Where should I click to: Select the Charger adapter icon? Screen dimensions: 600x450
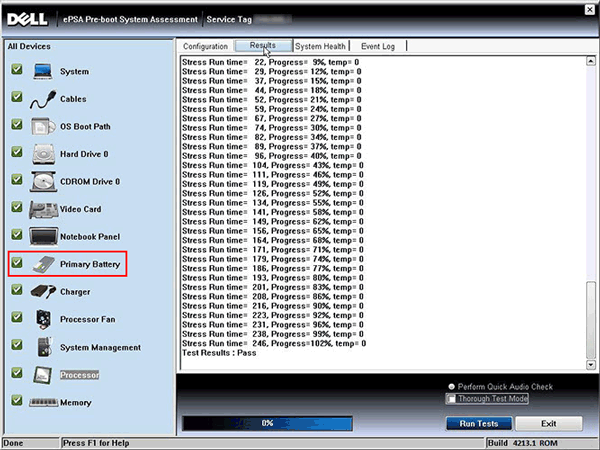point(43,292)
